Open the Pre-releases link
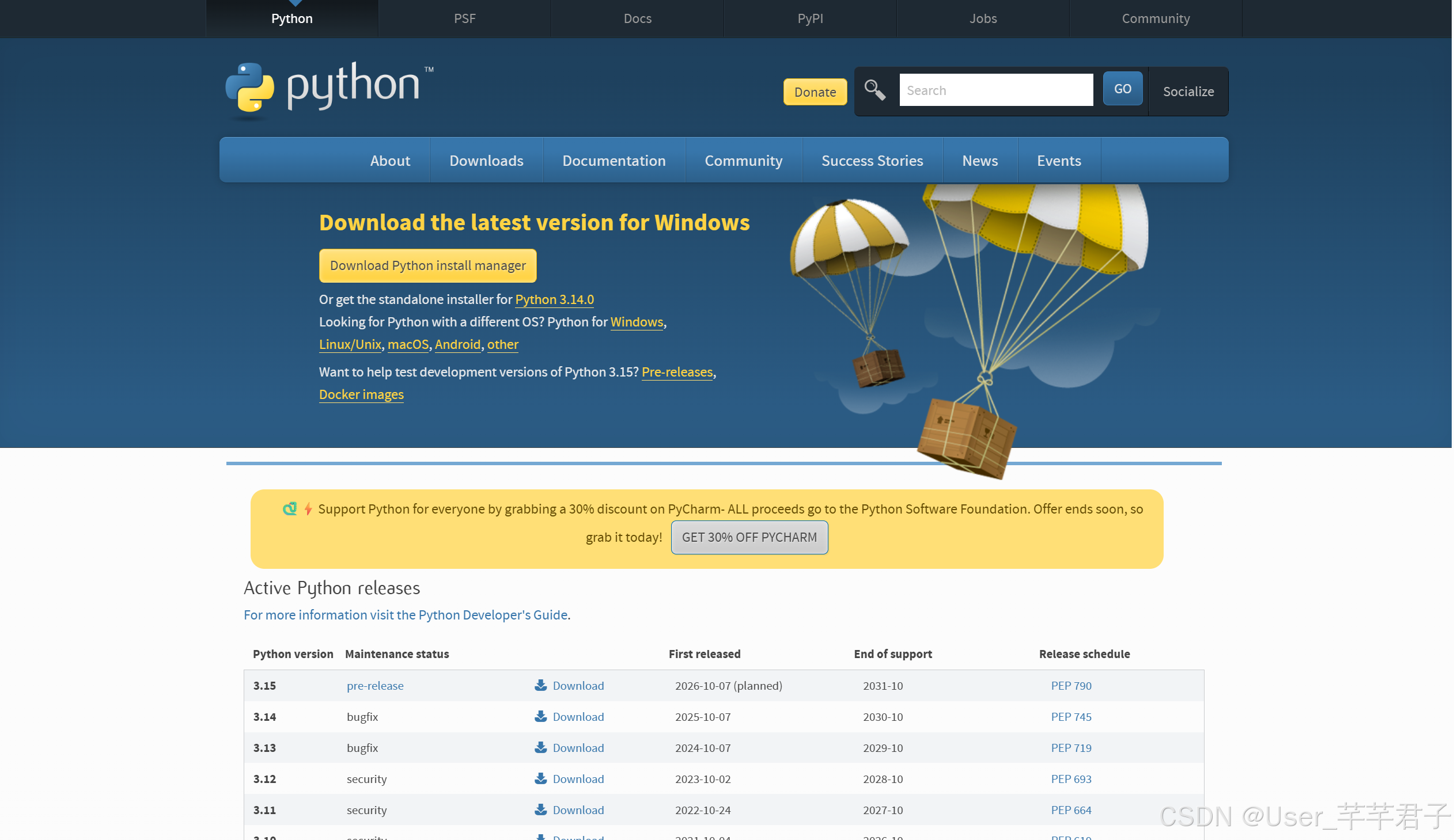The image size is (1454, 840). [677, 373]
